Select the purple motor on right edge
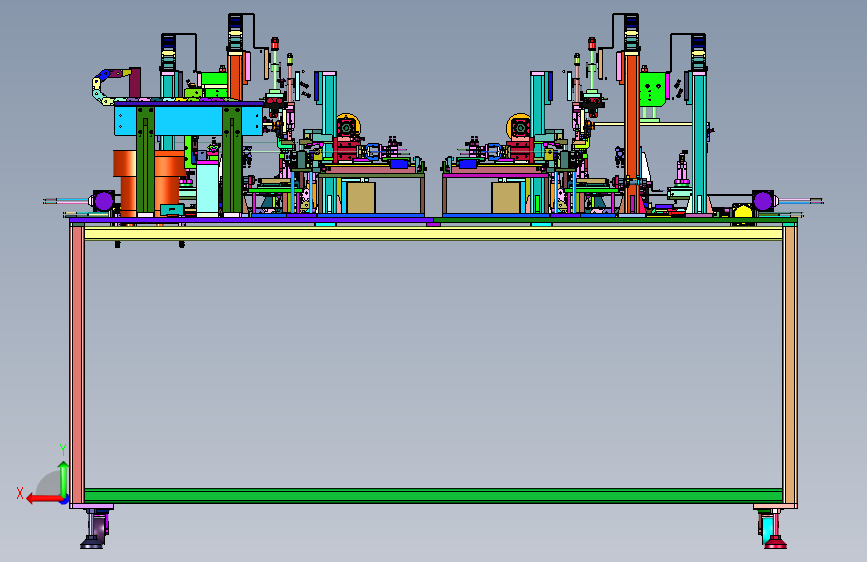This screenshot has width=867, height=562. point(763,201)
